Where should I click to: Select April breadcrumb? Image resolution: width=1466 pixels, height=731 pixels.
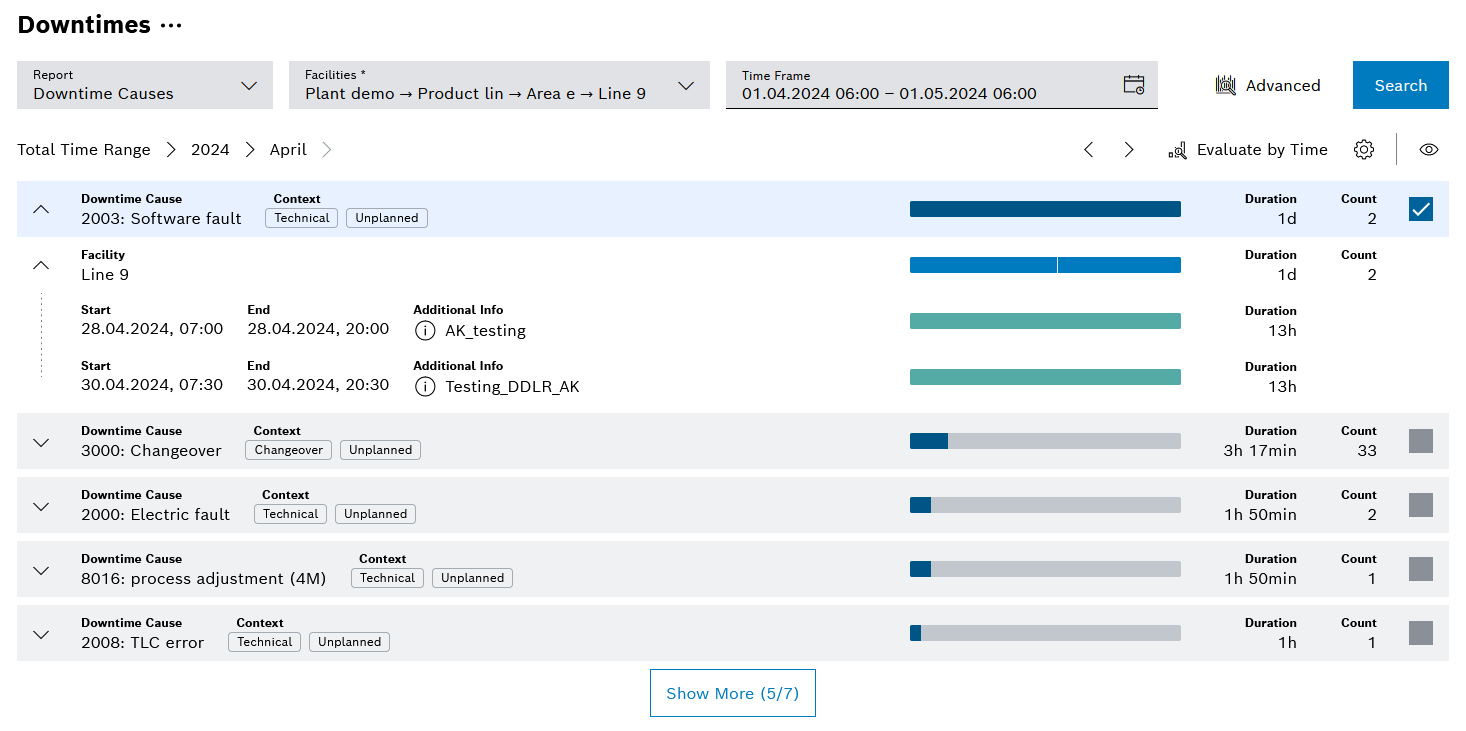click(288, 150)
